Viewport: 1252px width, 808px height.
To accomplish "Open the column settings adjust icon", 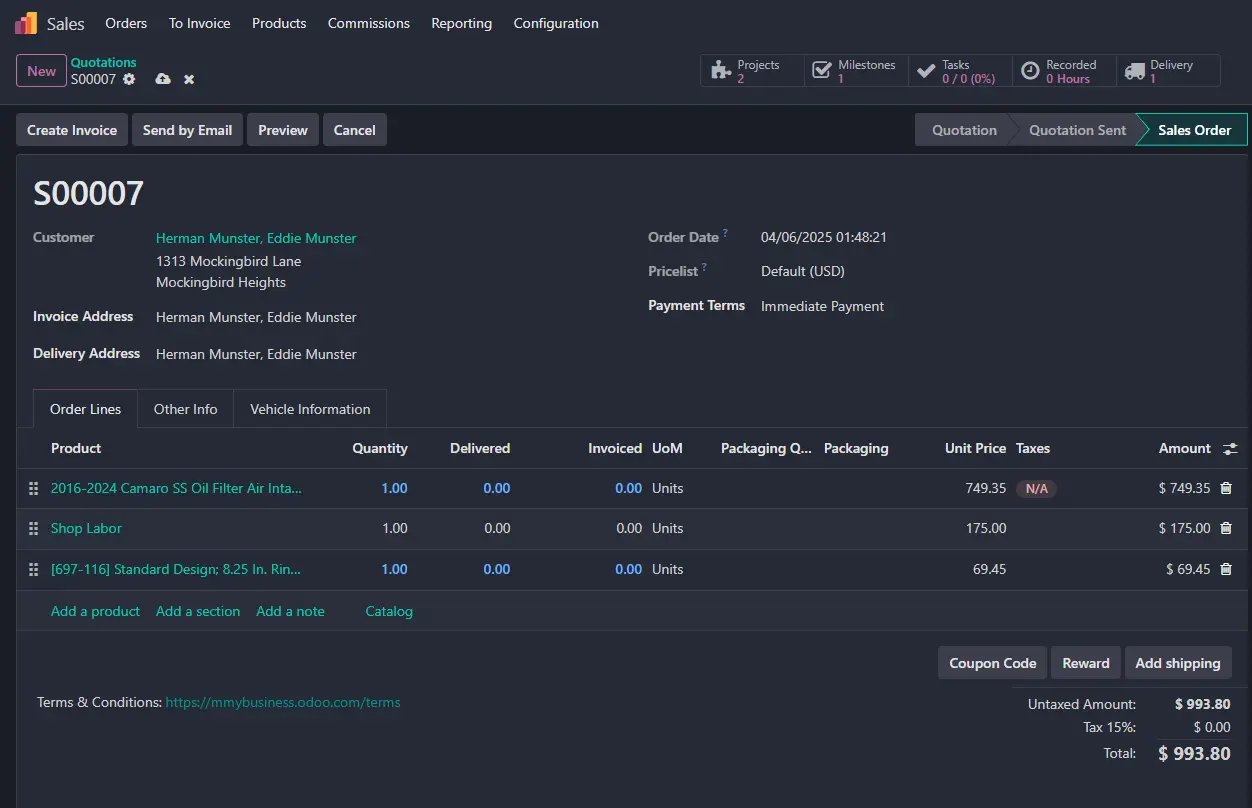I will click(x=1230, y=449).
